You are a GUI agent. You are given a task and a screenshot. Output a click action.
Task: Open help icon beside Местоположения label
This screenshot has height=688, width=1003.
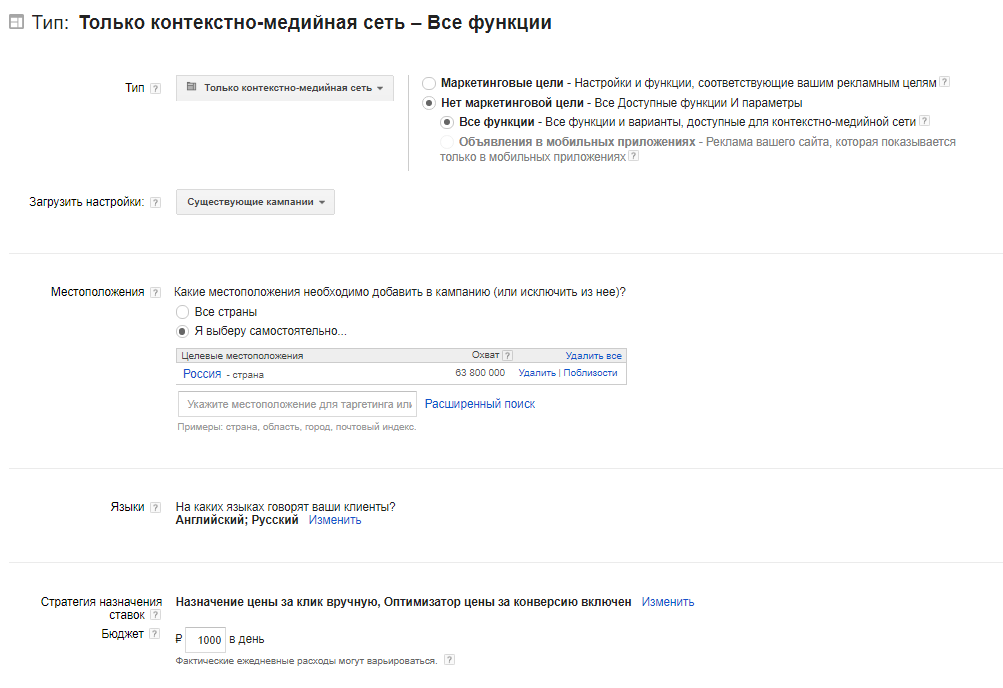(156, 291)
